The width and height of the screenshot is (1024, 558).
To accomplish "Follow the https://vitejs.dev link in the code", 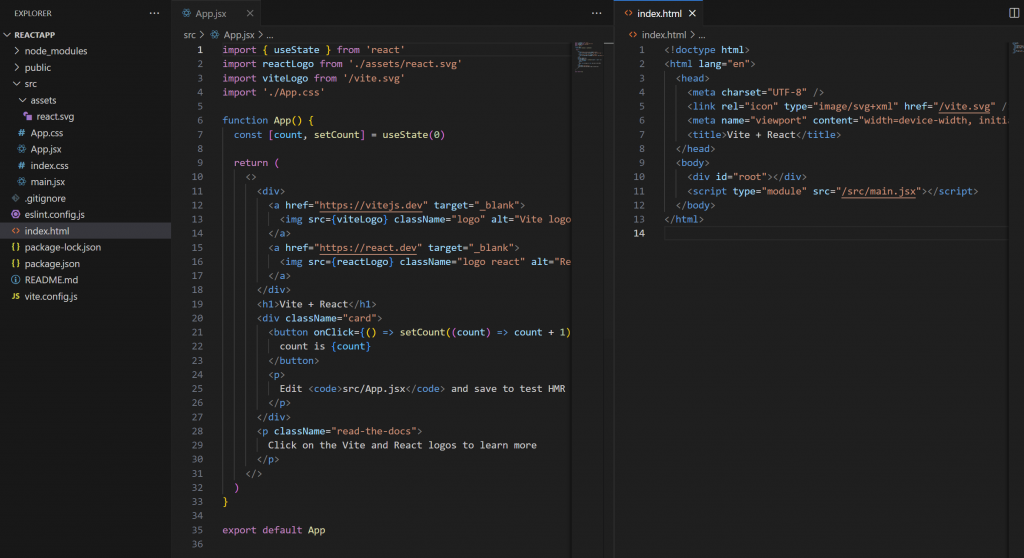I will tap(371, 205).
